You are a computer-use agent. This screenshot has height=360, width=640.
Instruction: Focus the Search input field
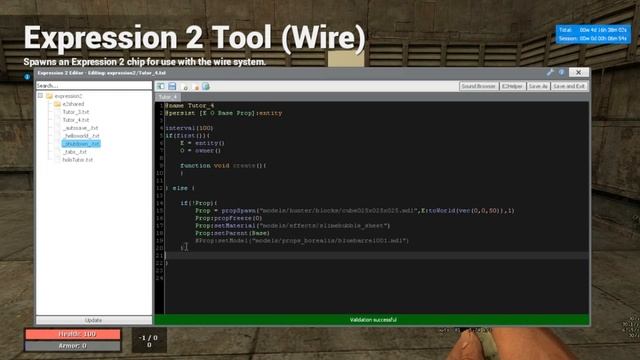point(94,85)
